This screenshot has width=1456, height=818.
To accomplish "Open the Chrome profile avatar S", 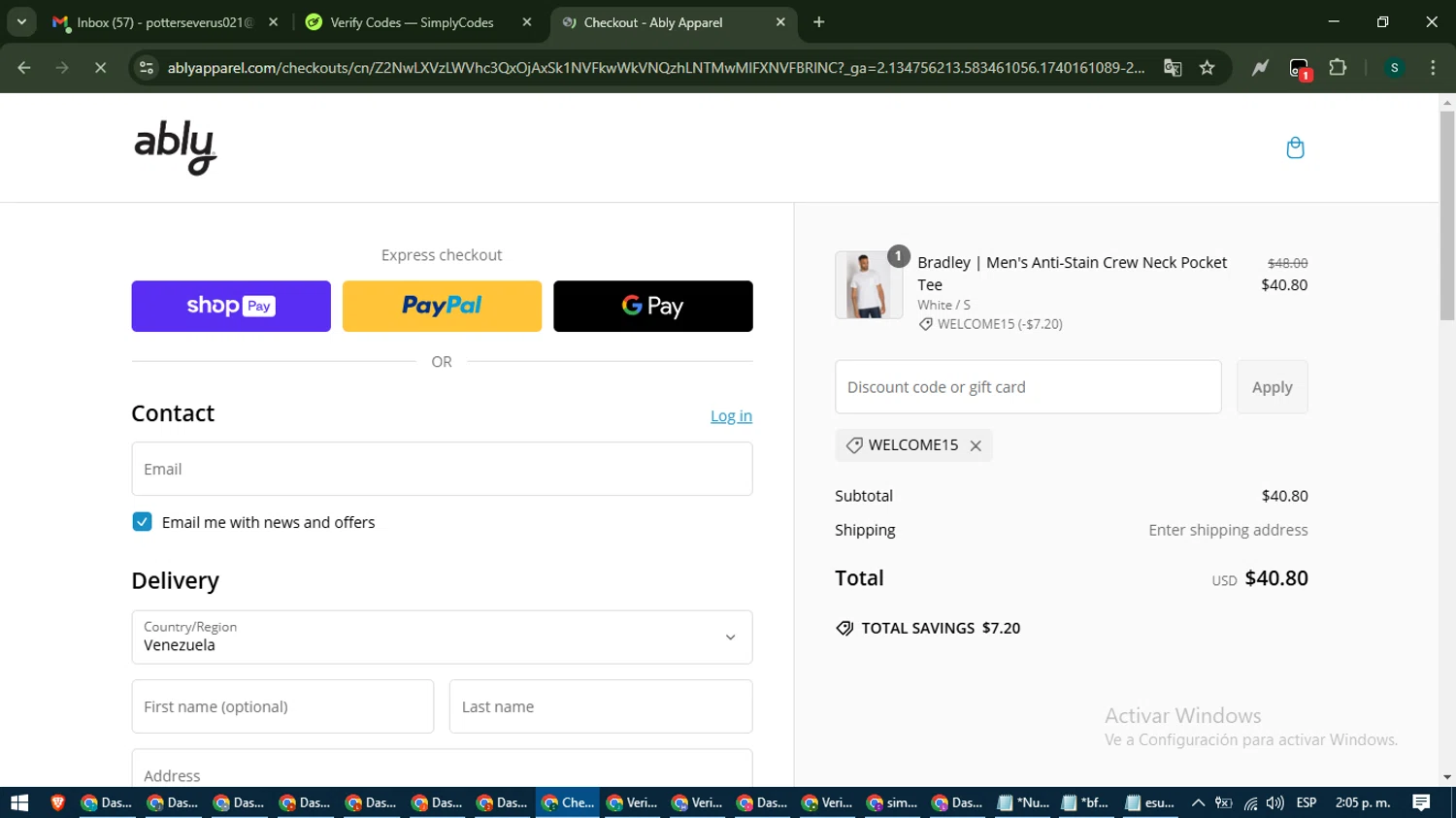I will (x=1395, y=68).
